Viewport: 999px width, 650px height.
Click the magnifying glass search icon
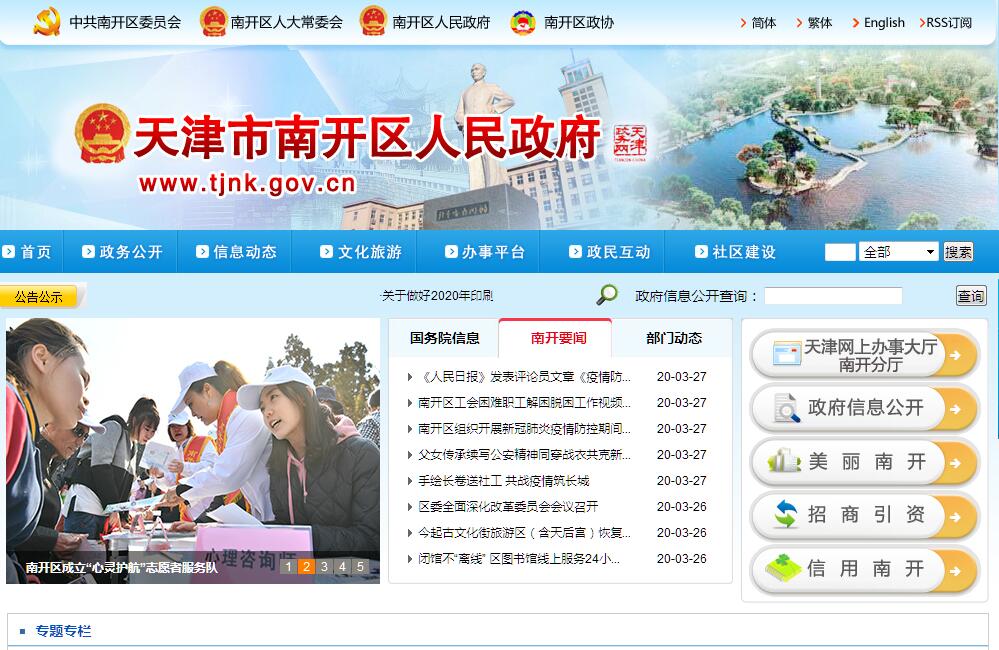pyautogui.click(x=607, y=295)
